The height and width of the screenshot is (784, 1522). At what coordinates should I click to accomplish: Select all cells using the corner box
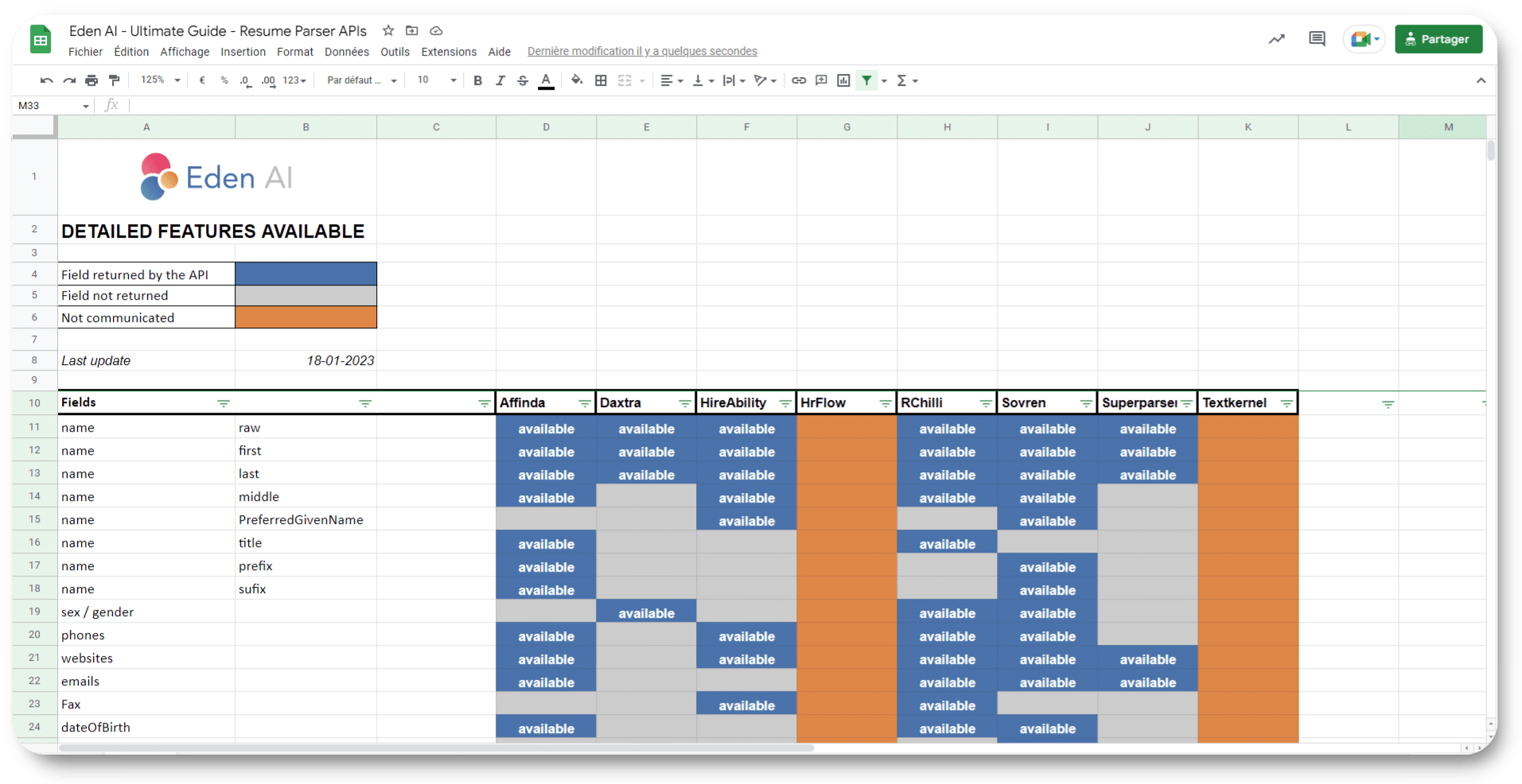[x=34, y=126]
